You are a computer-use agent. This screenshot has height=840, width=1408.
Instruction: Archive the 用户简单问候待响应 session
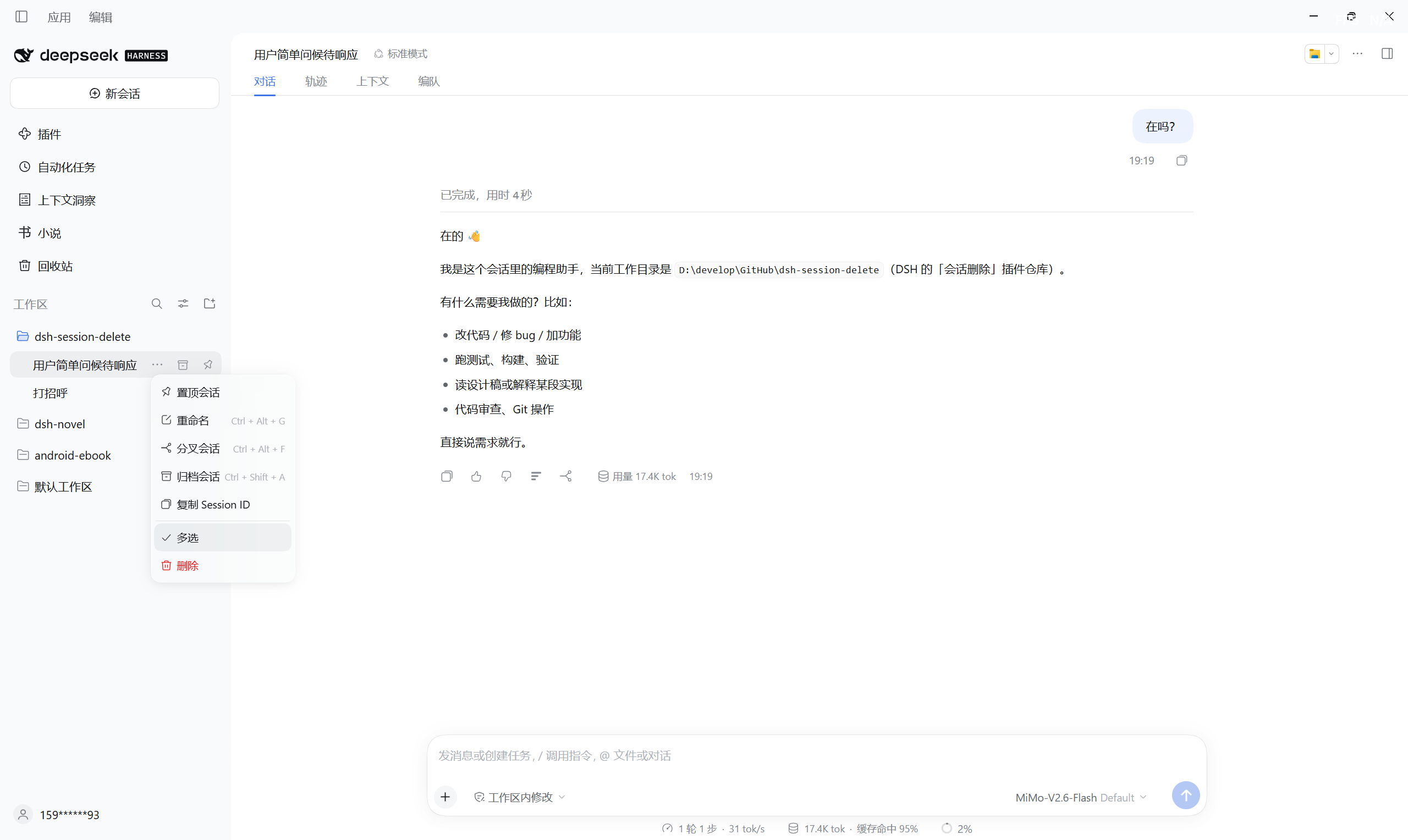click(183, 365)
